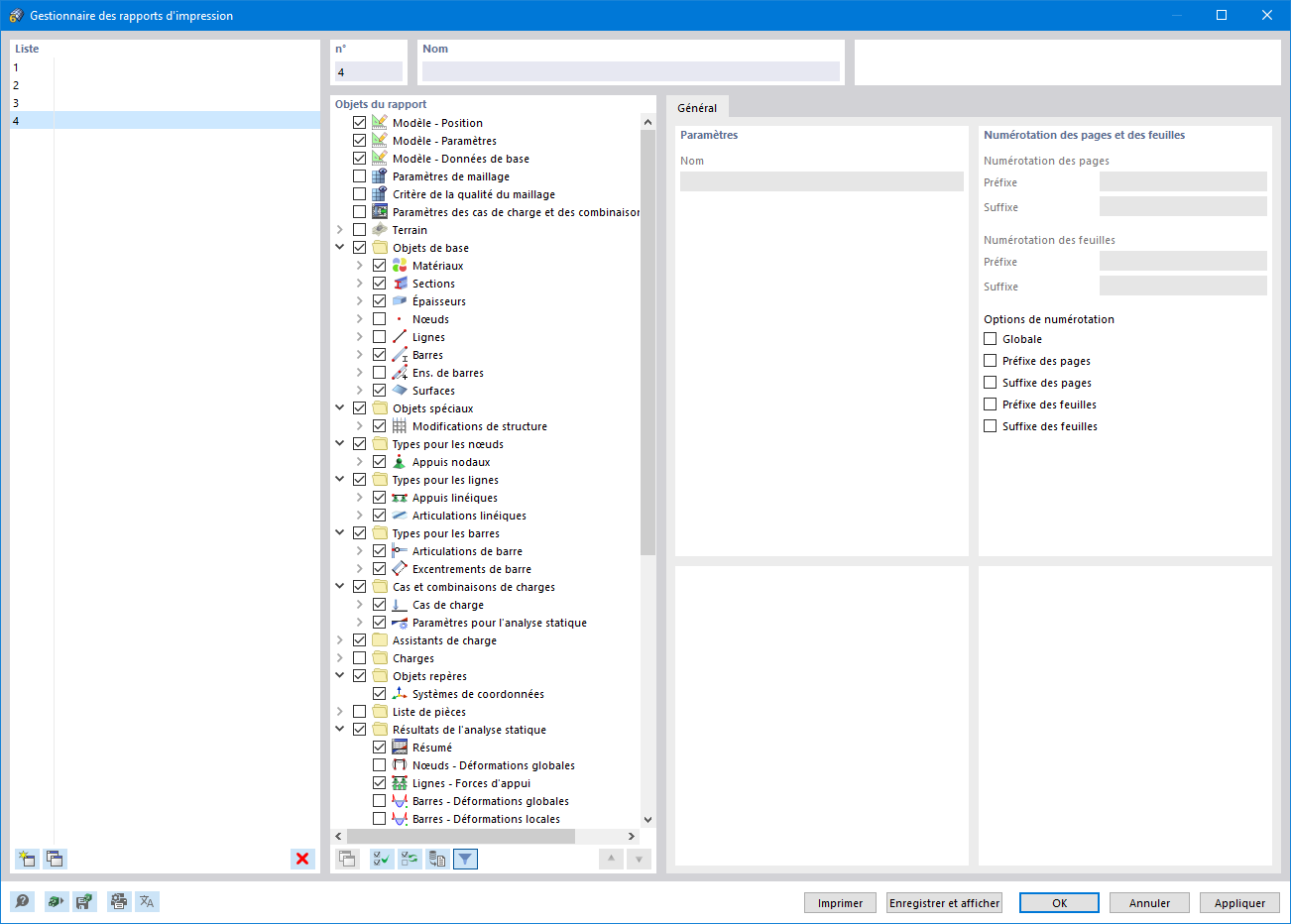Click the n° number field
The image size is (1291, 924).
[369, 71]
